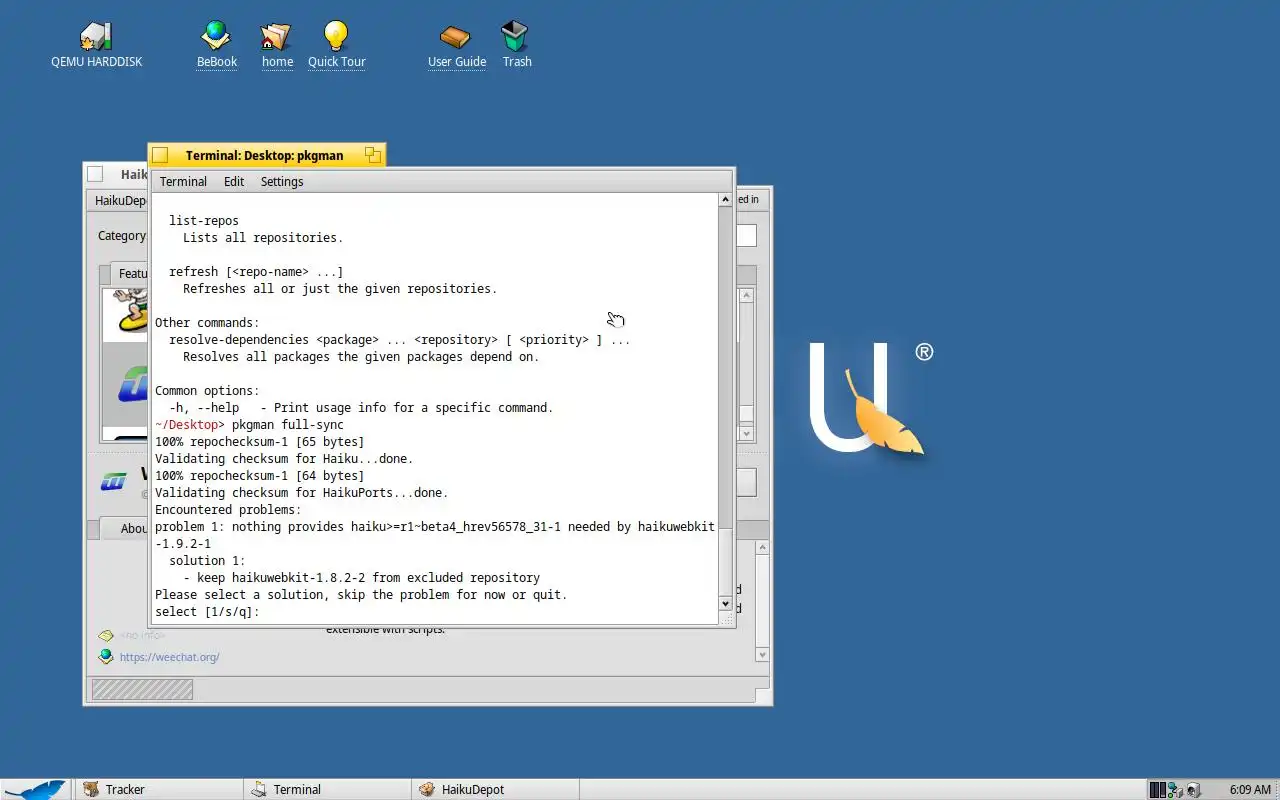
Task: Open the Trash icon on desktop
Action: [515, 36]
